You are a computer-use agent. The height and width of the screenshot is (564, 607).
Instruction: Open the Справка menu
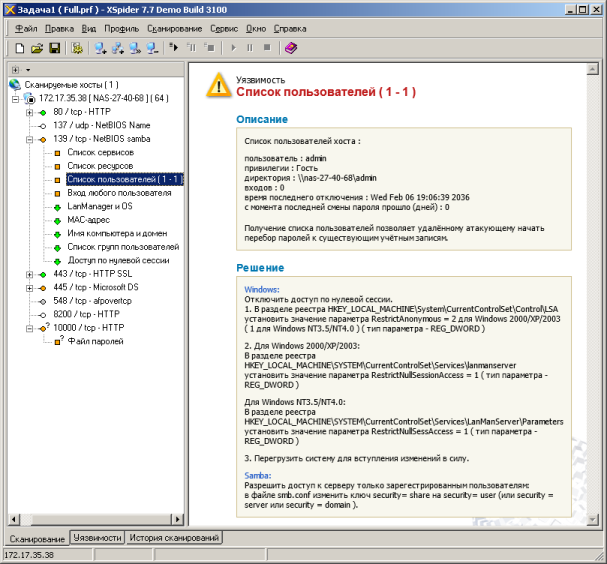(290, 29)
